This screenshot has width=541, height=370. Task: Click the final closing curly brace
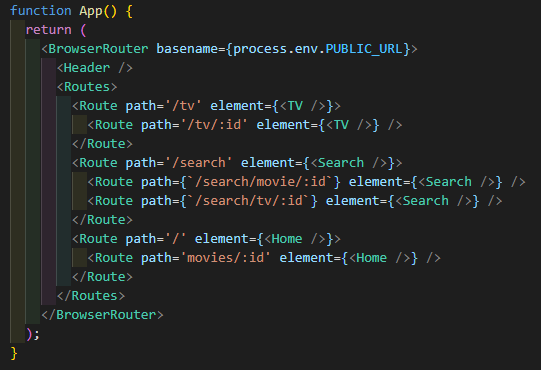[x=14, y=353]
